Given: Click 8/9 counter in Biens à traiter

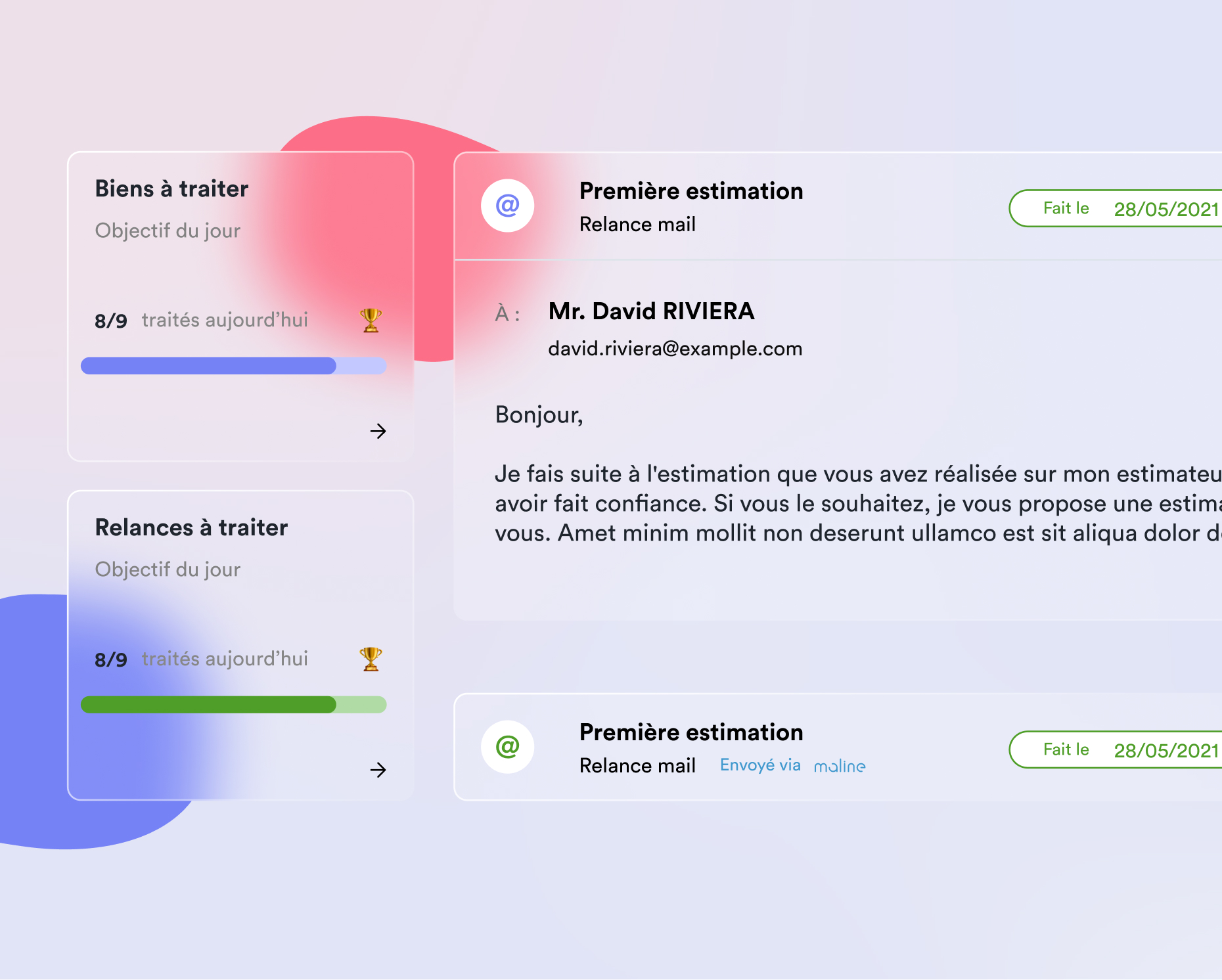Looking at the screenshot, I should (x=111, y=321).
